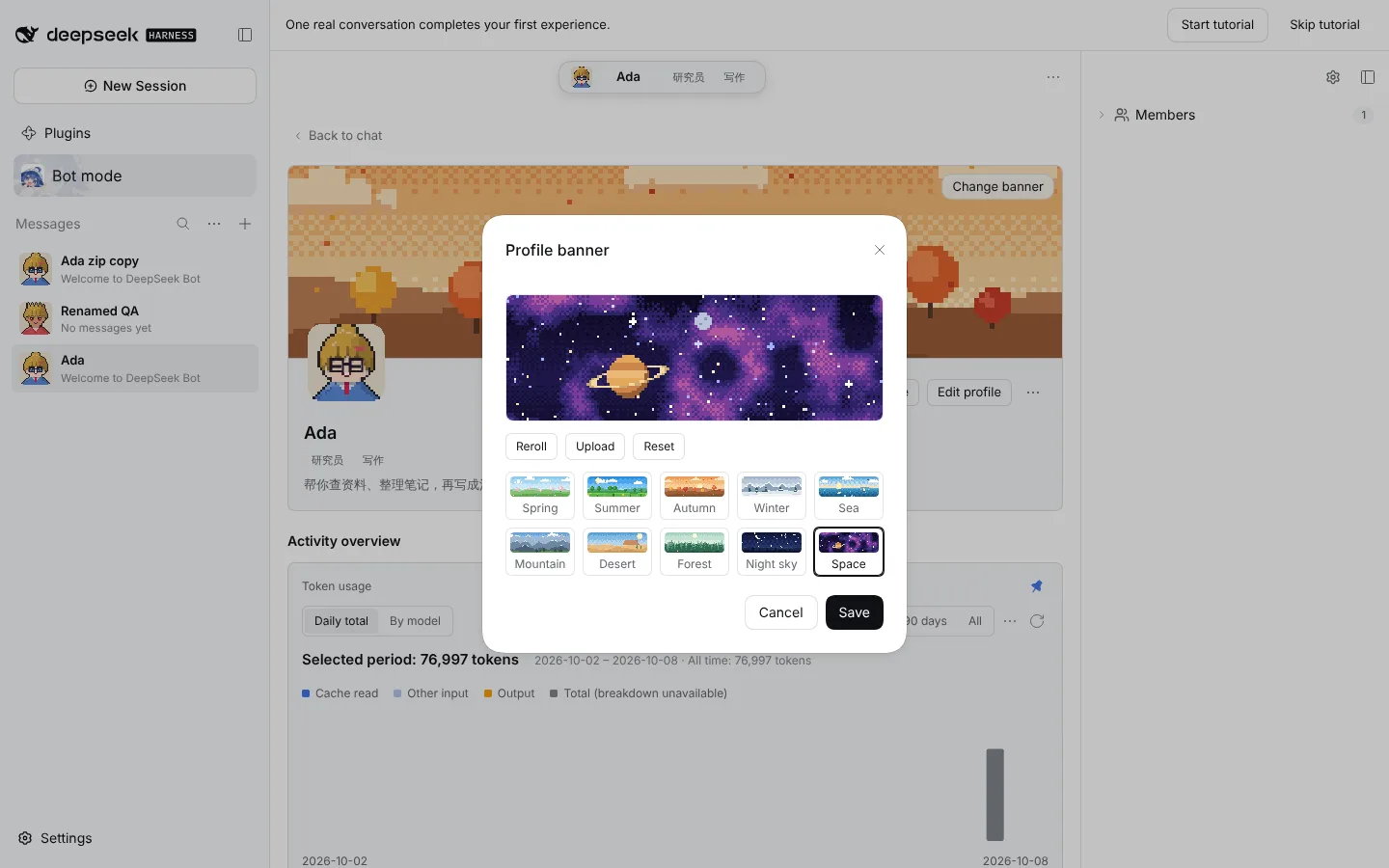Screen dimensions: 1389x868
Task: Go back to chat
Action: (339, 135)
